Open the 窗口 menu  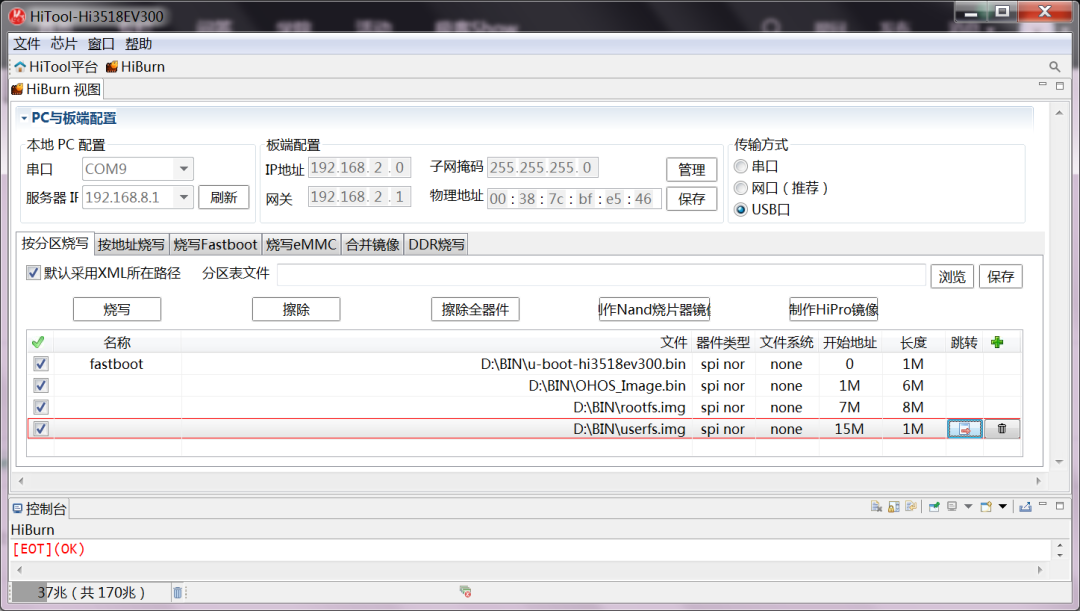pyautogui.click(x=101, y=43)
